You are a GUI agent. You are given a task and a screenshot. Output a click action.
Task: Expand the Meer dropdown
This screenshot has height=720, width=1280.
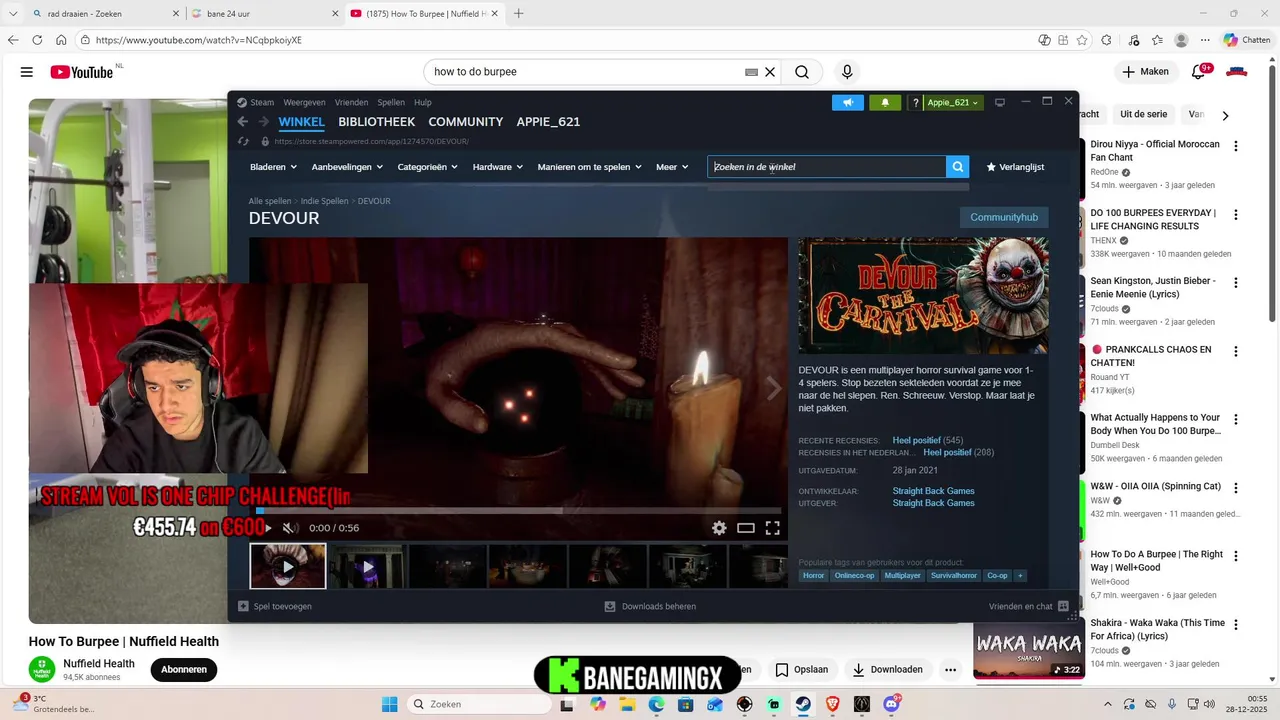(x=672, y=167)
